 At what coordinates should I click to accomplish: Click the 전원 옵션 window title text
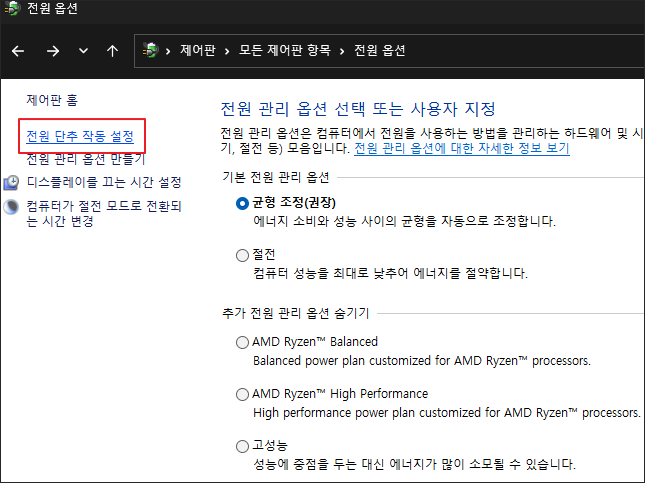(52, 8)
